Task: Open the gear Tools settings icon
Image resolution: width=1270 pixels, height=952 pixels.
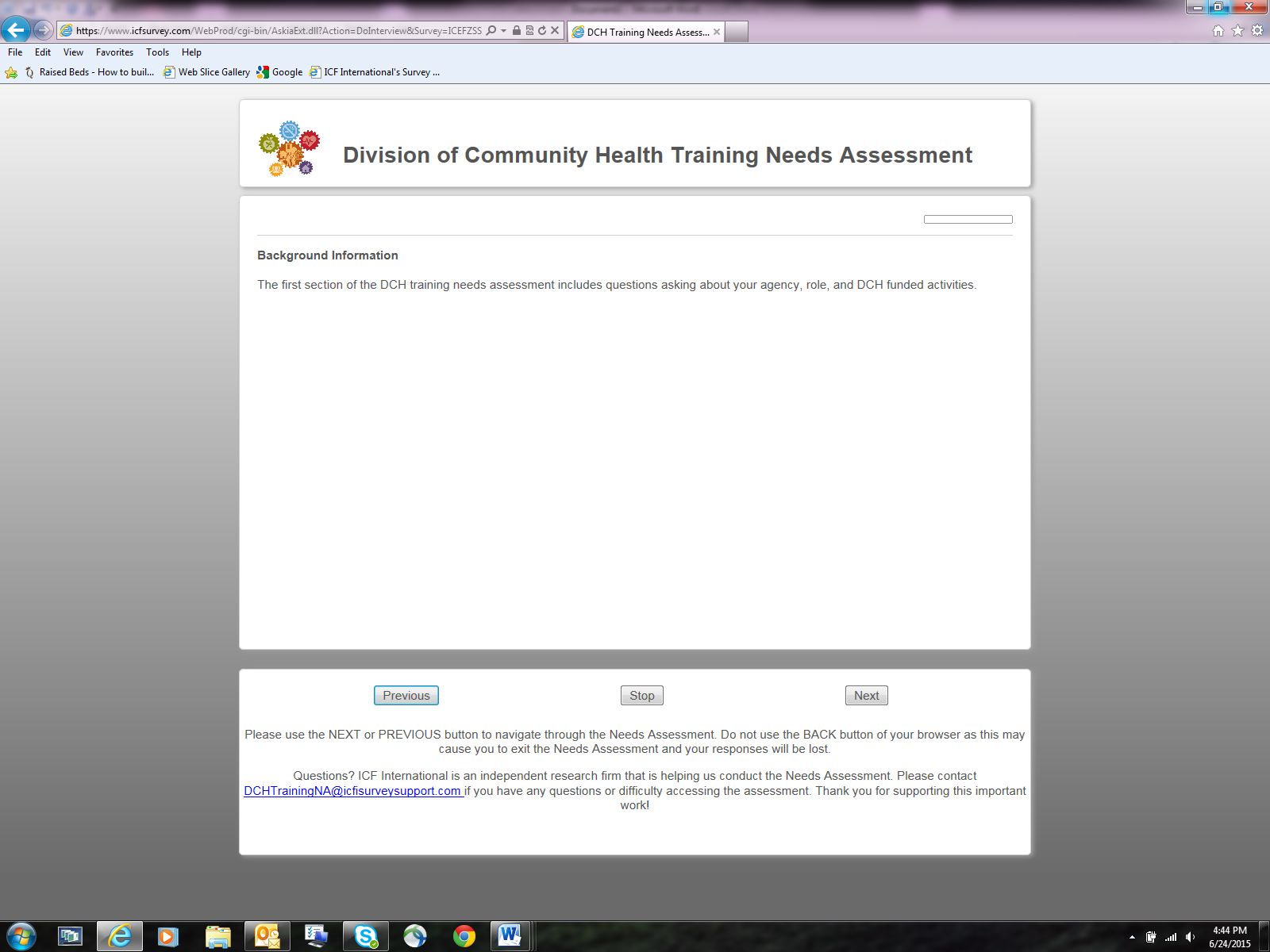Action: point(1257,31)
